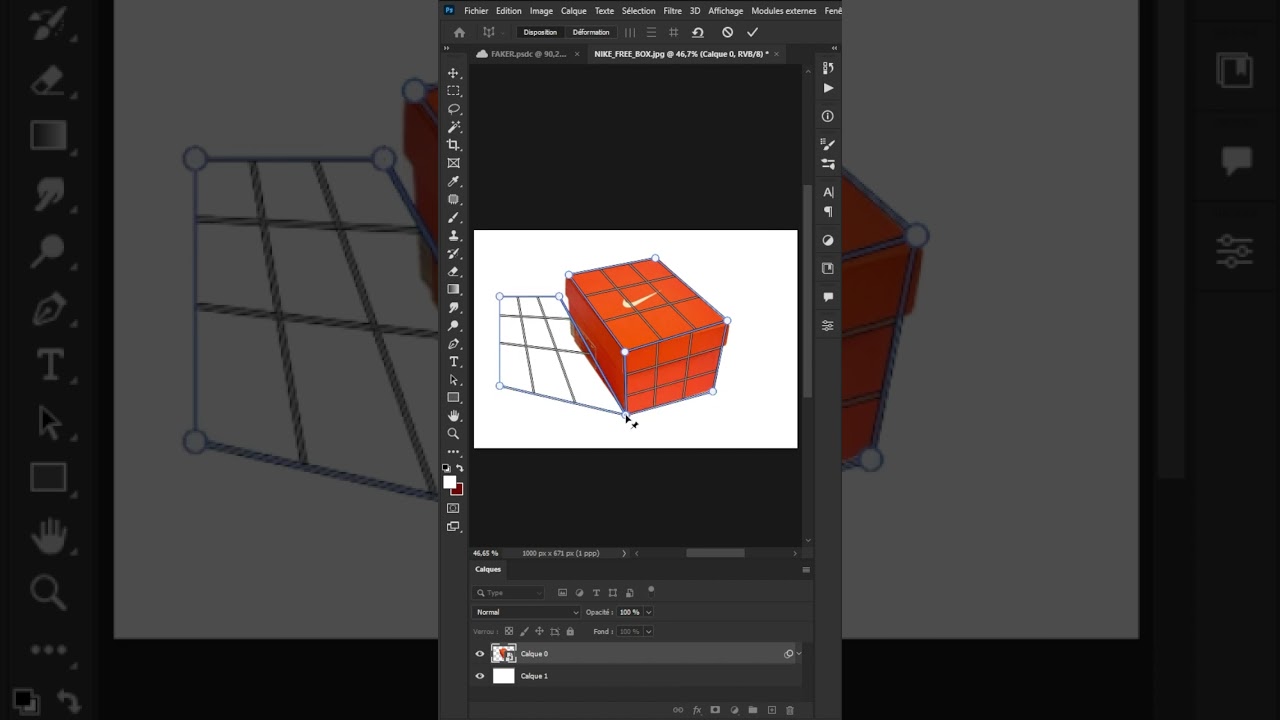This screenshot has height=720, width=1280.
Task: Switch to Déformation mode
Action: 591,32
